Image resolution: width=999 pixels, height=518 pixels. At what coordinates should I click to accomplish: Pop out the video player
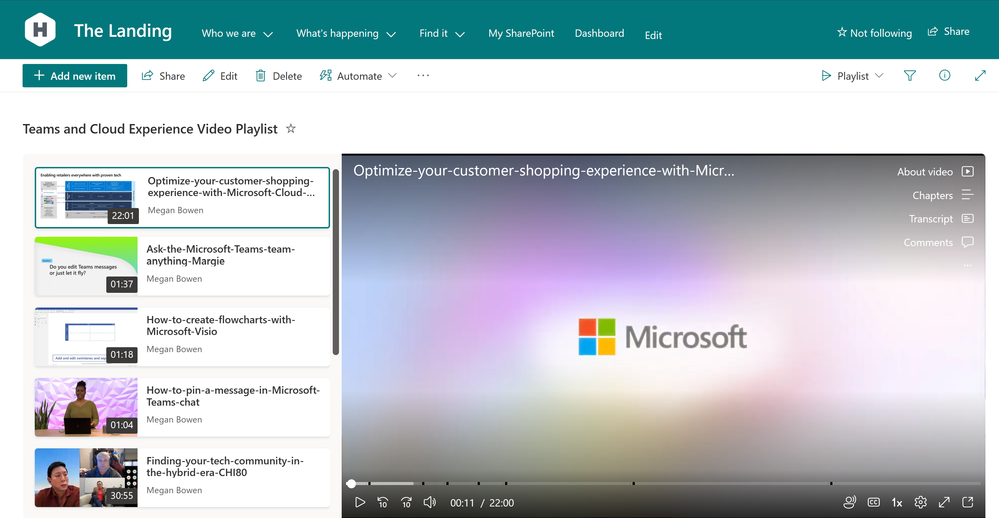click(x=968, y=503)
